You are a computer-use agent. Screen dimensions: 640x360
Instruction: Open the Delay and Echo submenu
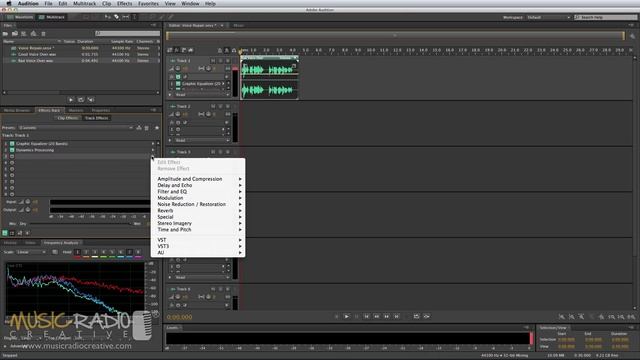pos(198,185)
